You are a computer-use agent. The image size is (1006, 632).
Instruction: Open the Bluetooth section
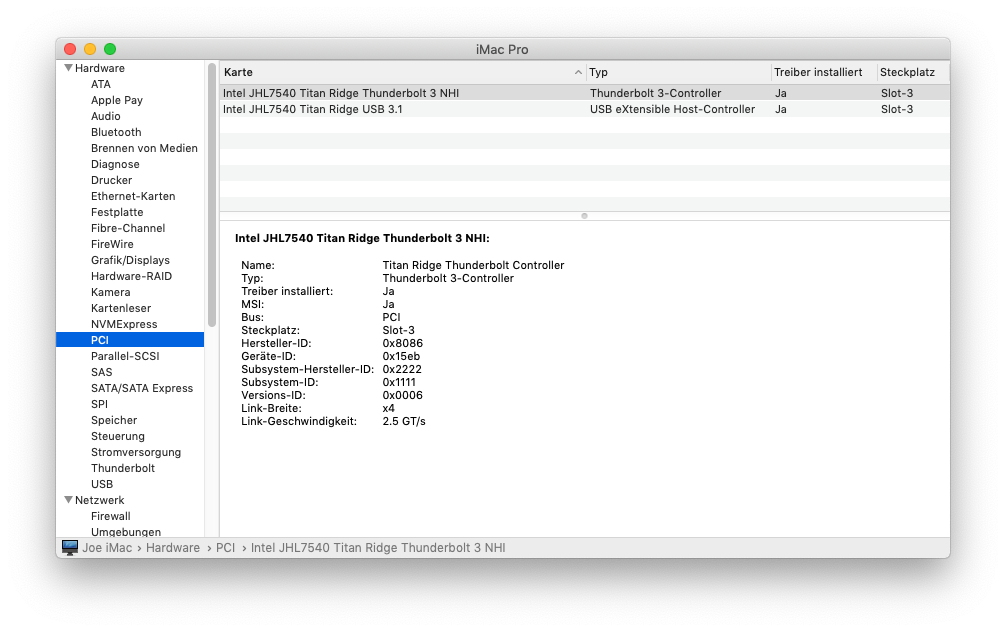pos(116,132)
